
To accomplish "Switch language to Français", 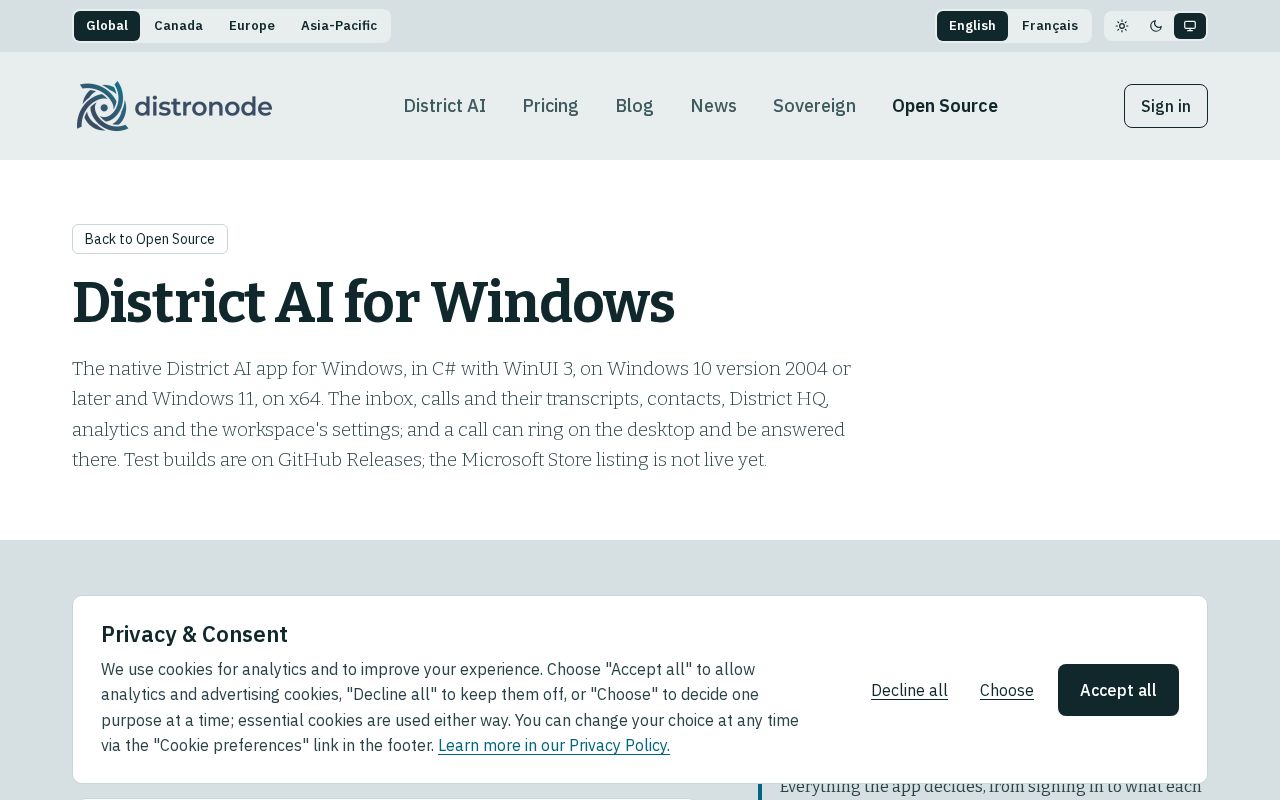I will tap(1050, 26).
